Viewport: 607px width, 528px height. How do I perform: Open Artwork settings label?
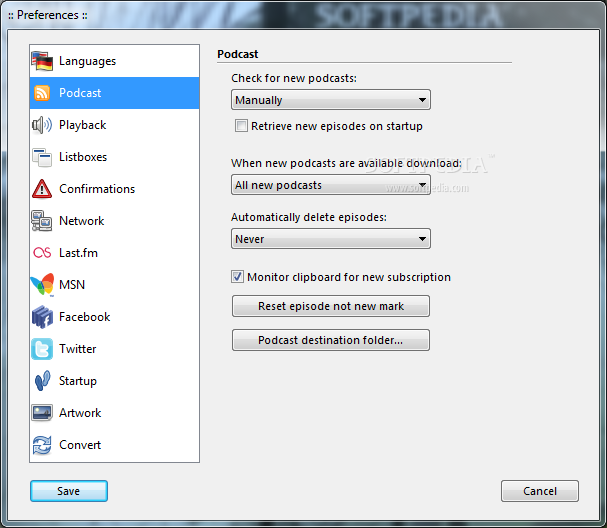point(80,413)
